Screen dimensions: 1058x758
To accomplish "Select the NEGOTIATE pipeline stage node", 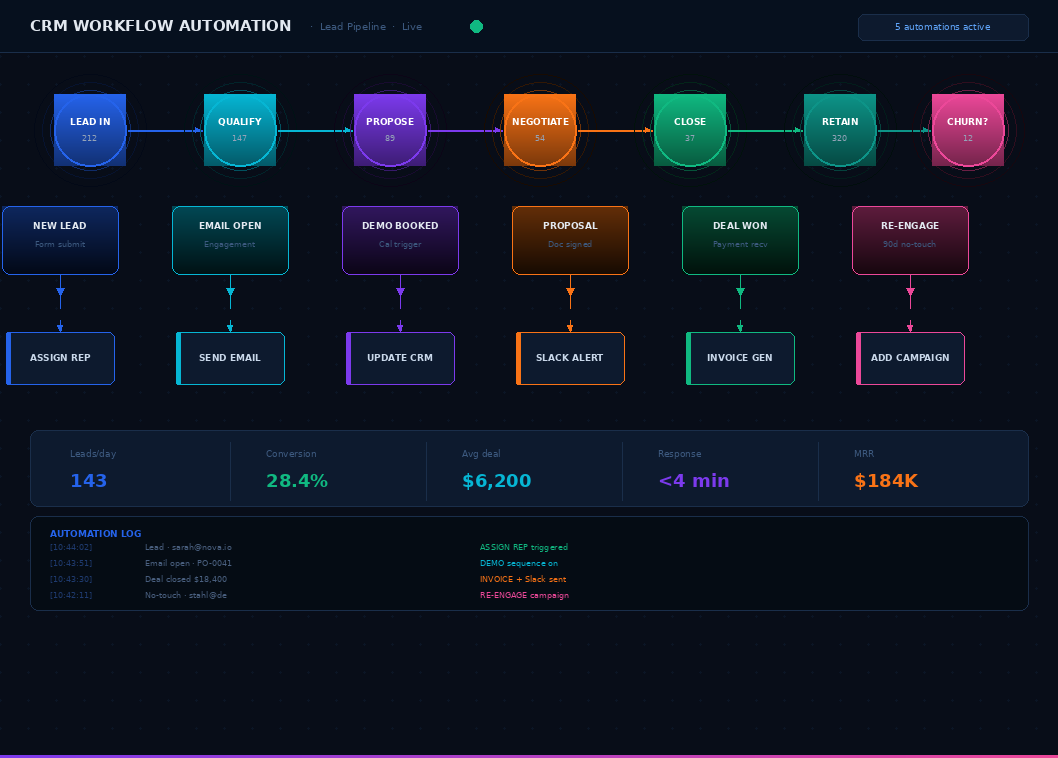I will (540, 130).
